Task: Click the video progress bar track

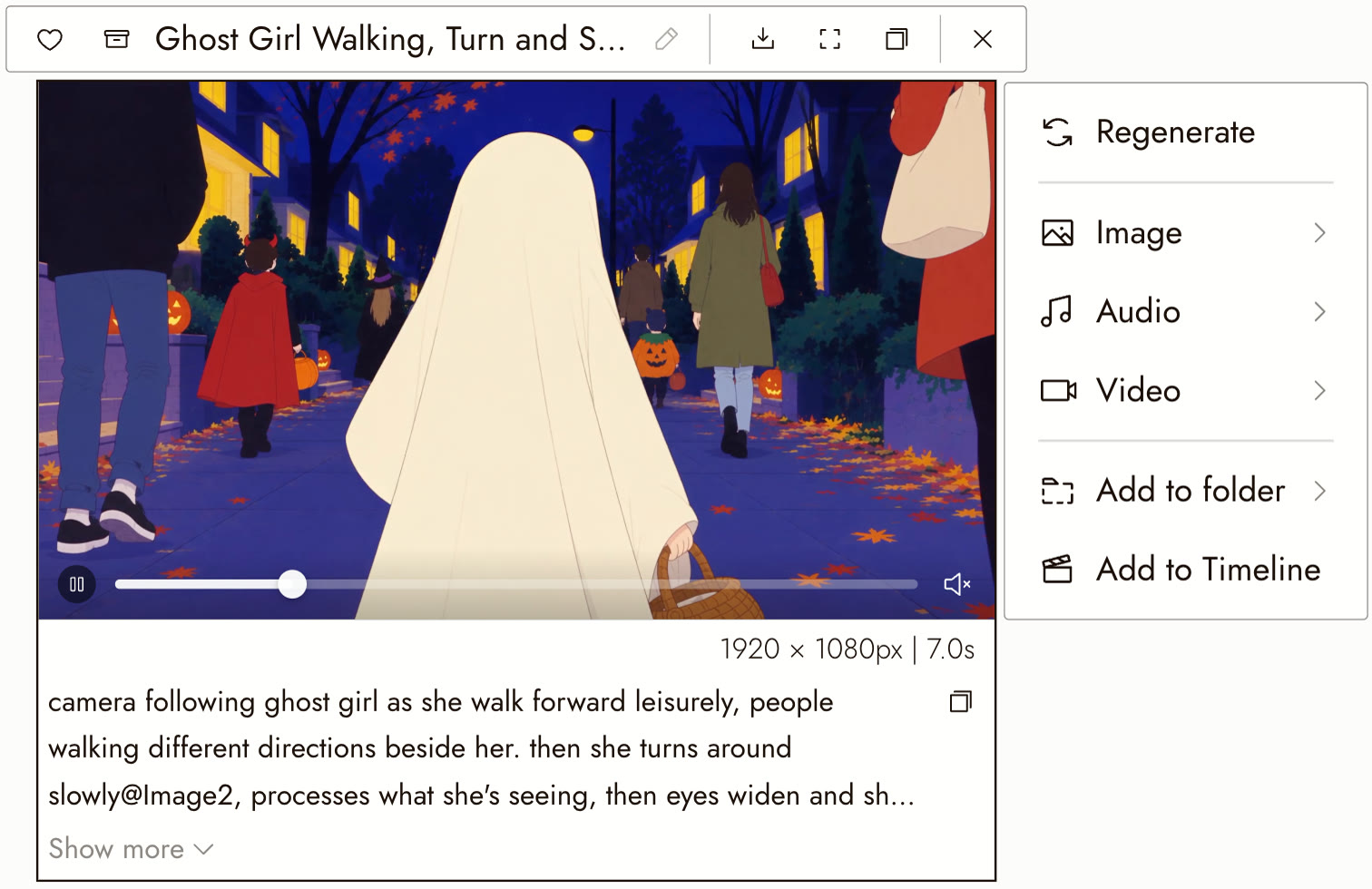Action: pos(516,584)
